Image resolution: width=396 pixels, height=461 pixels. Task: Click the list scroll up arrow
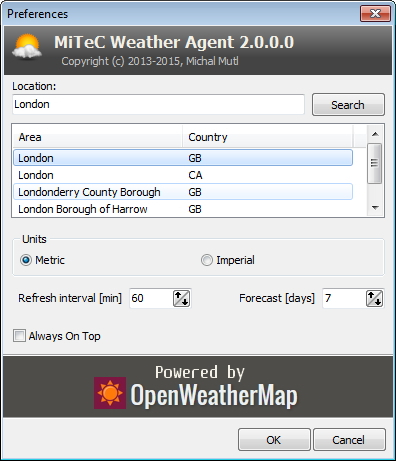tap(375, 134)
